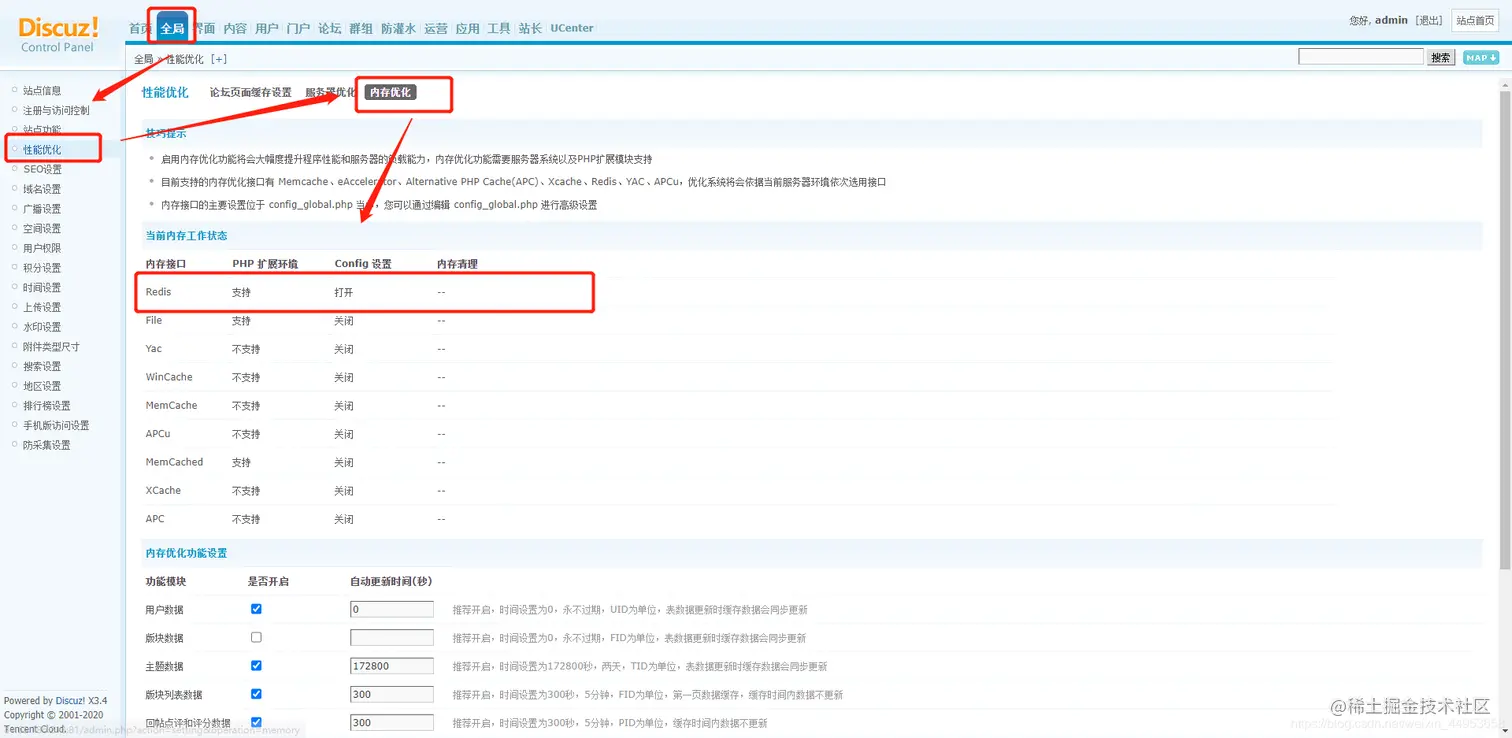Viewport: 1512px width, 738px height.
Task: Open 站点信息 in the sidebar
Action: tap(42, 91)
